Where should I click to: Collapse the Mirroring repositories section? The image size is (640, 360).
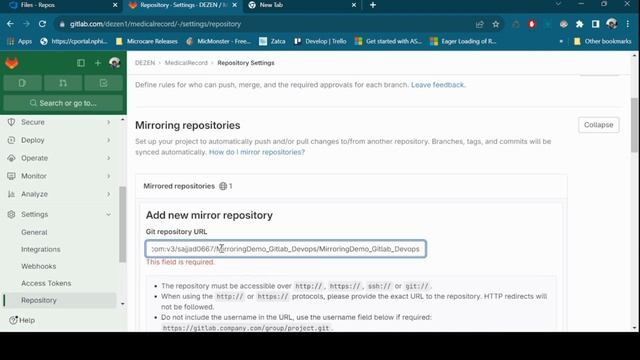pyautogui.click(x=598, y=125)
